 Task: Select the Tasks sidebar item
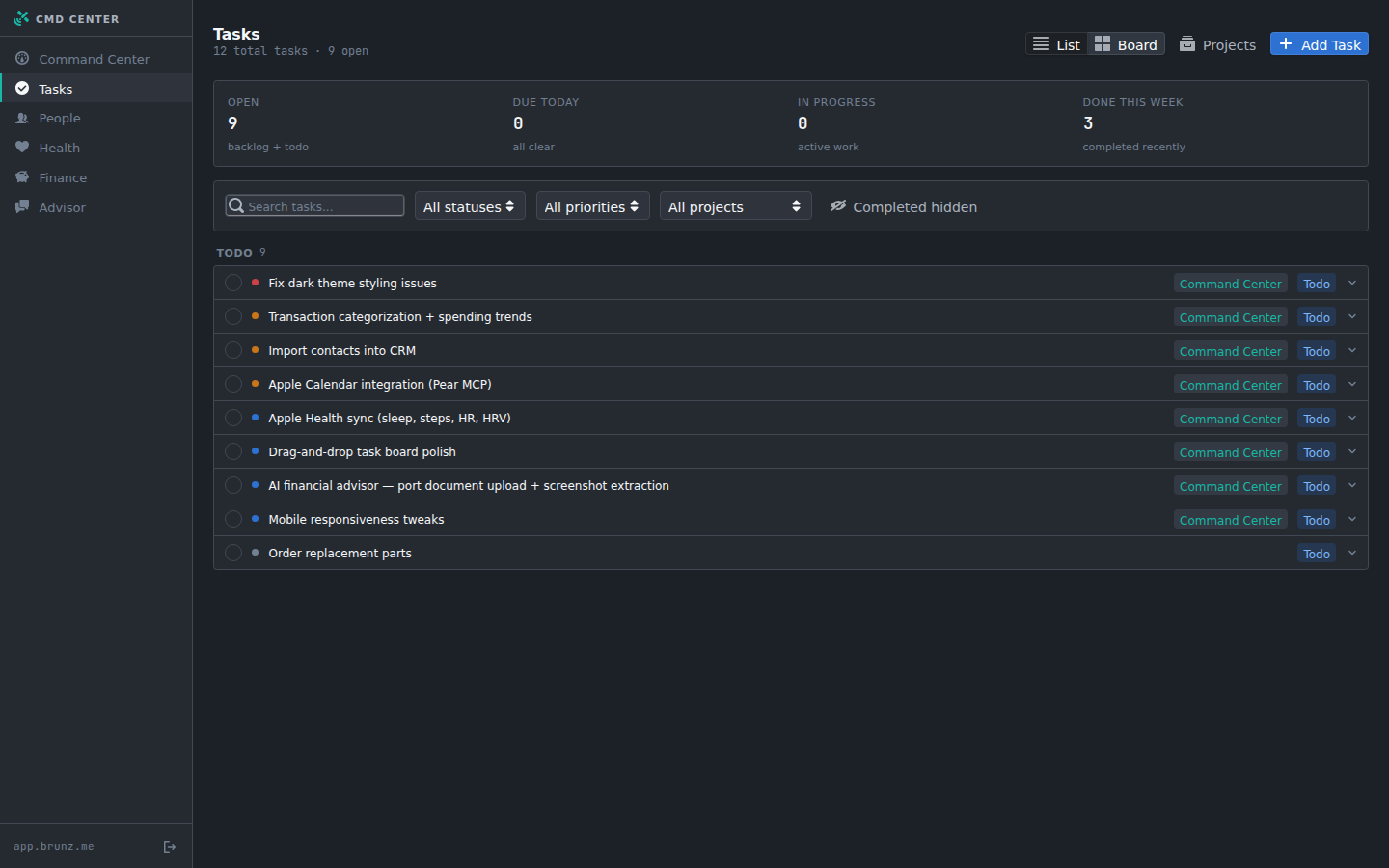click(x=95, y=89)
